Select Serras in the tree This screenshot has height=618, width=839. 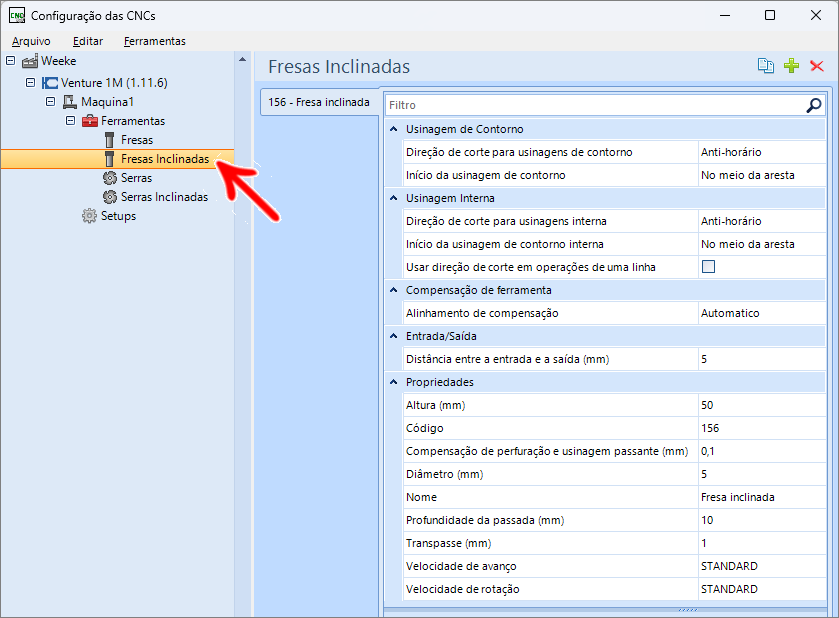point(136,178)
